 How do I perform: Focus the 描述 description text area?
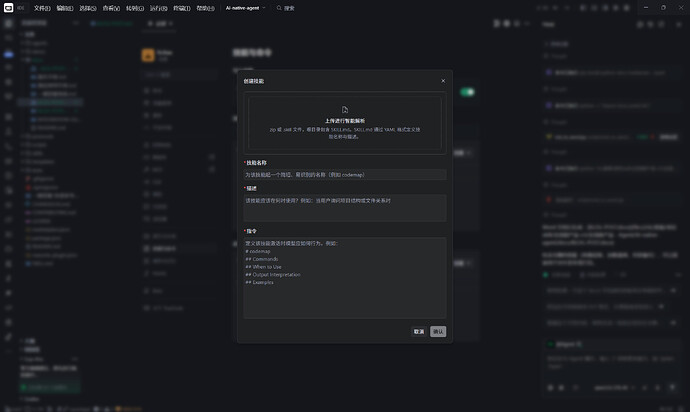345,208
